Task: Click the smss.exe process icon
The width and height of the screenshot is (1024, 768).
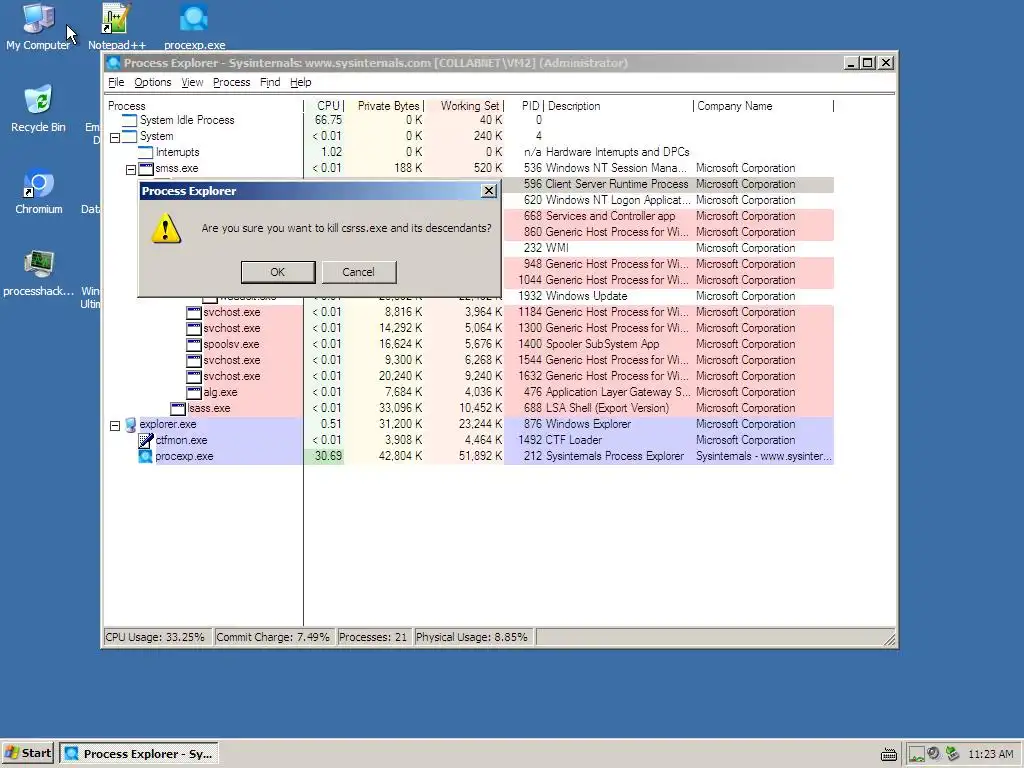Action: pyautogui.click(x=146, y=168)
